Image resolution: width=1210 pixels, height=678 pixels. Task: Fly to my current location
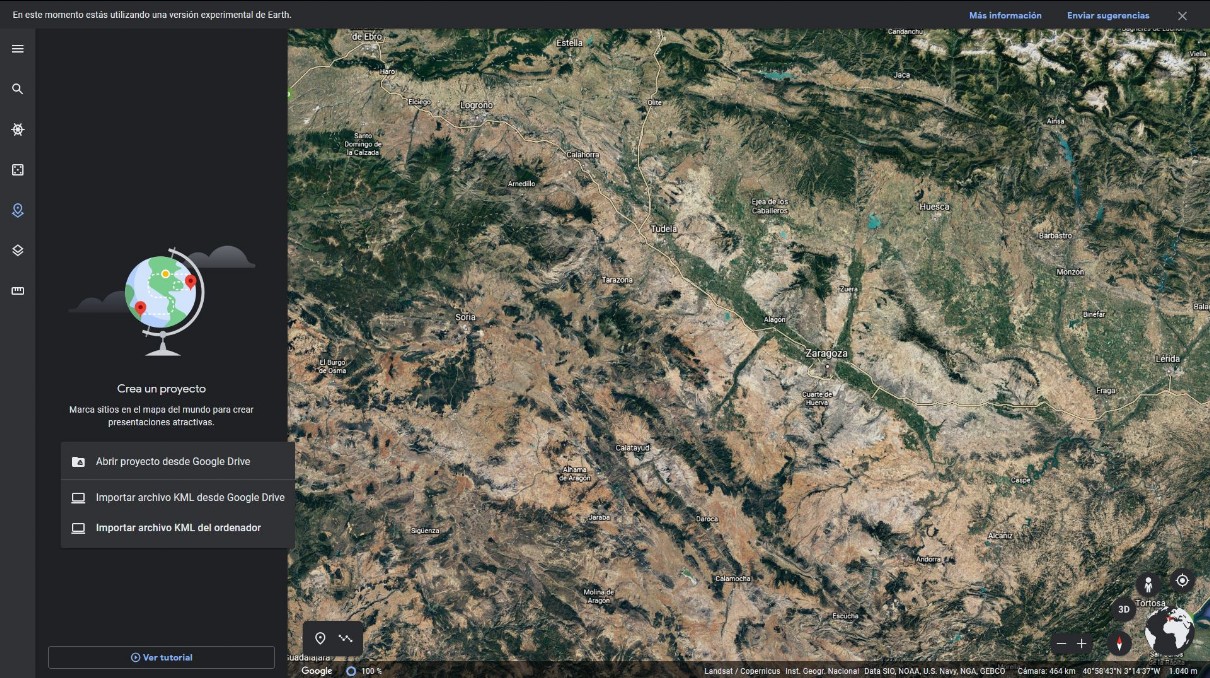(x=1182, y=580)
